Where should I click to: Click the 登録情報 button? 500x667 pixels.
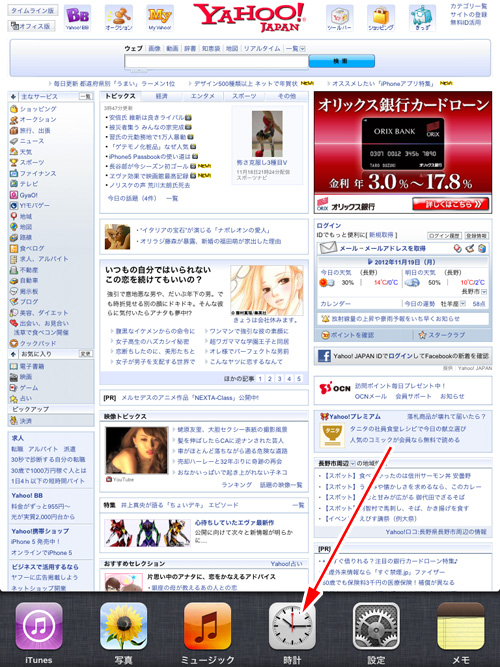[476, 235]
